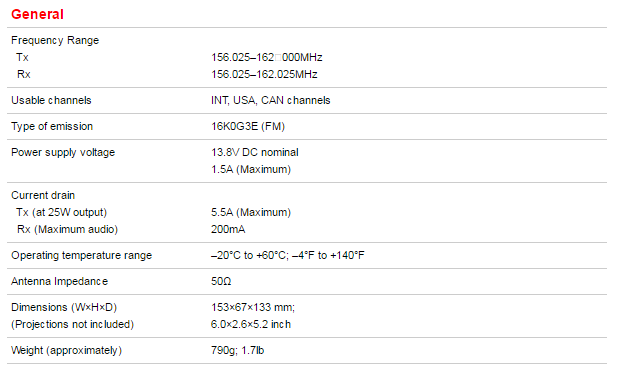Click the 13.8V DC nominal value
The height and width of the screenshot is (385, 628).
255,152
